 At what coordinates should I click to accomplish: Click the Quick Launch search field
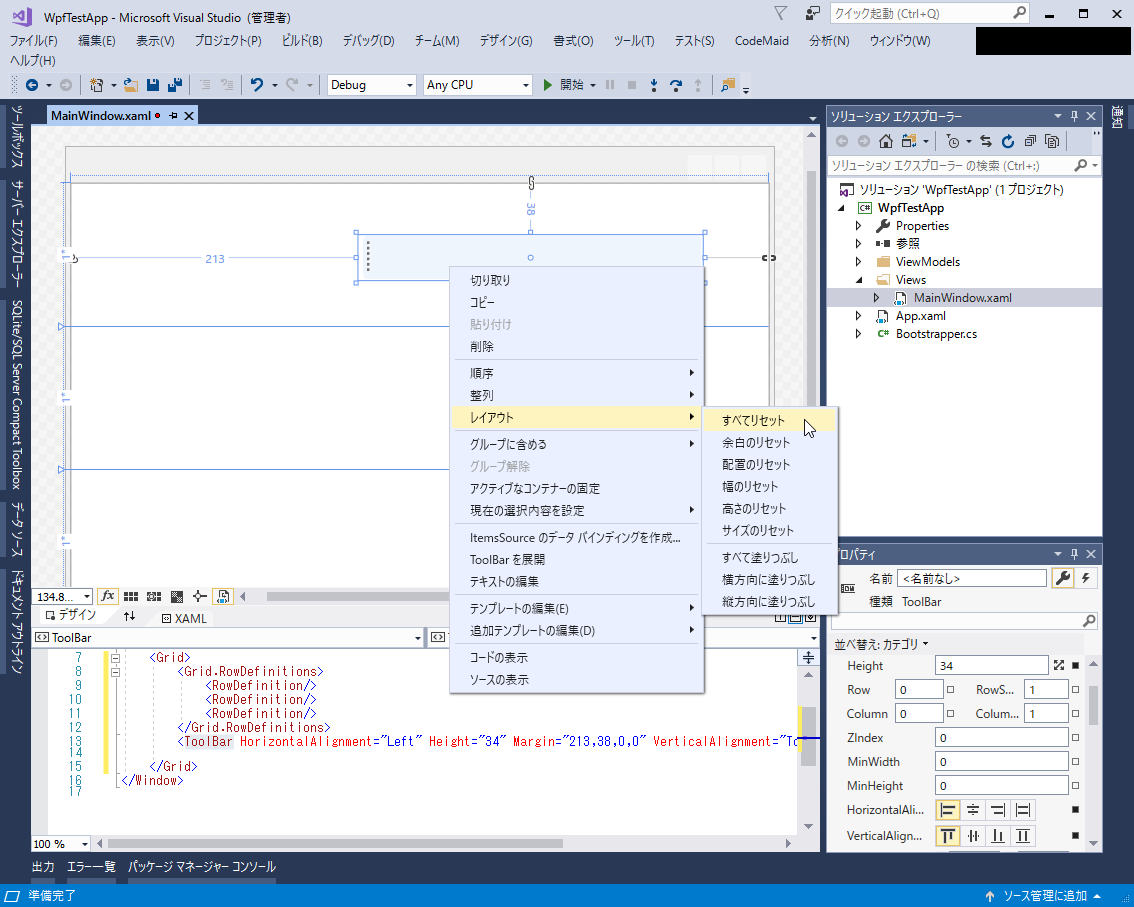(929, 13)
